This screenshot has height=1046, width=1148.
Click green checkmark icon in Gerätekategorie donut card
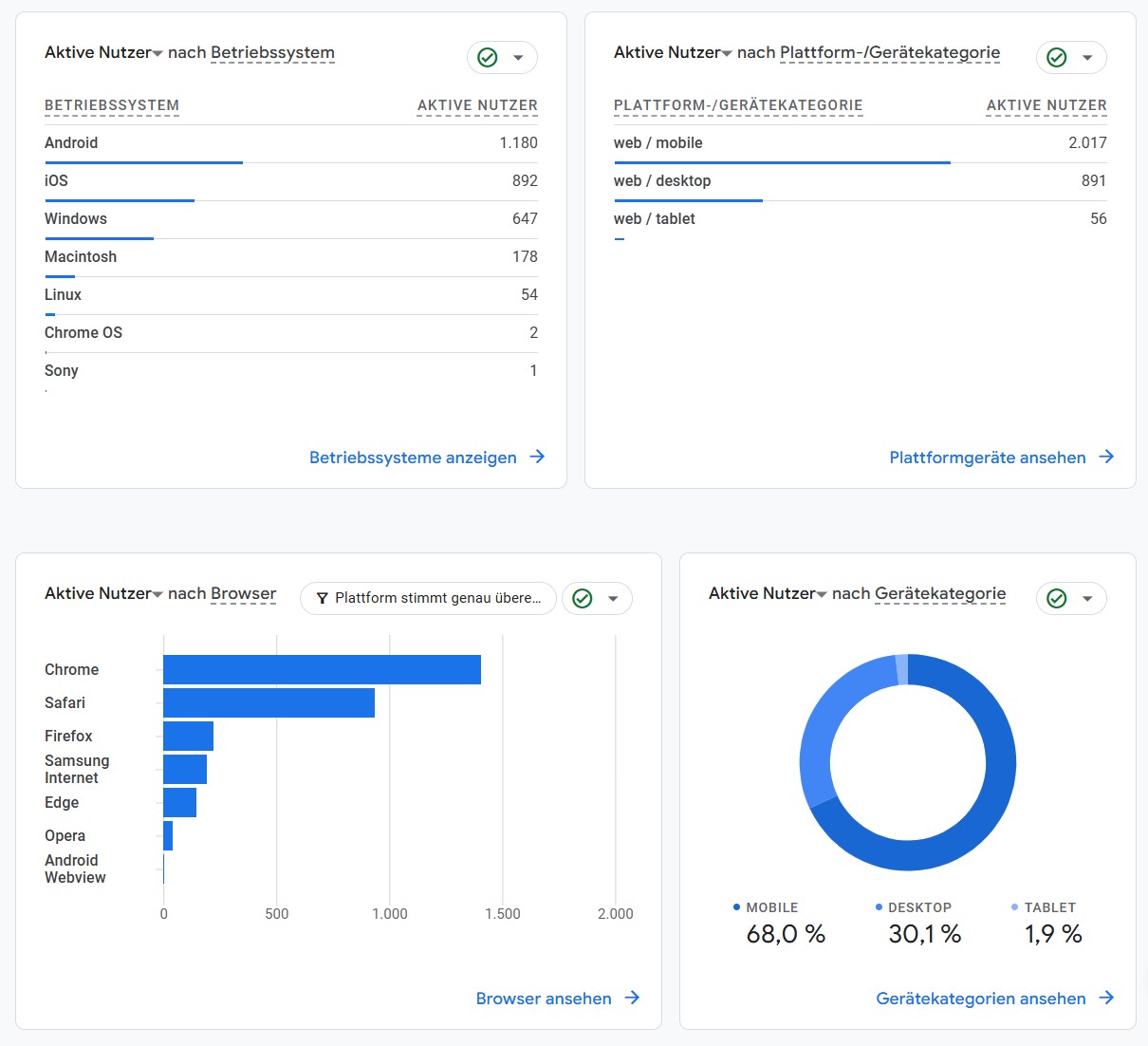[1057, 599]
